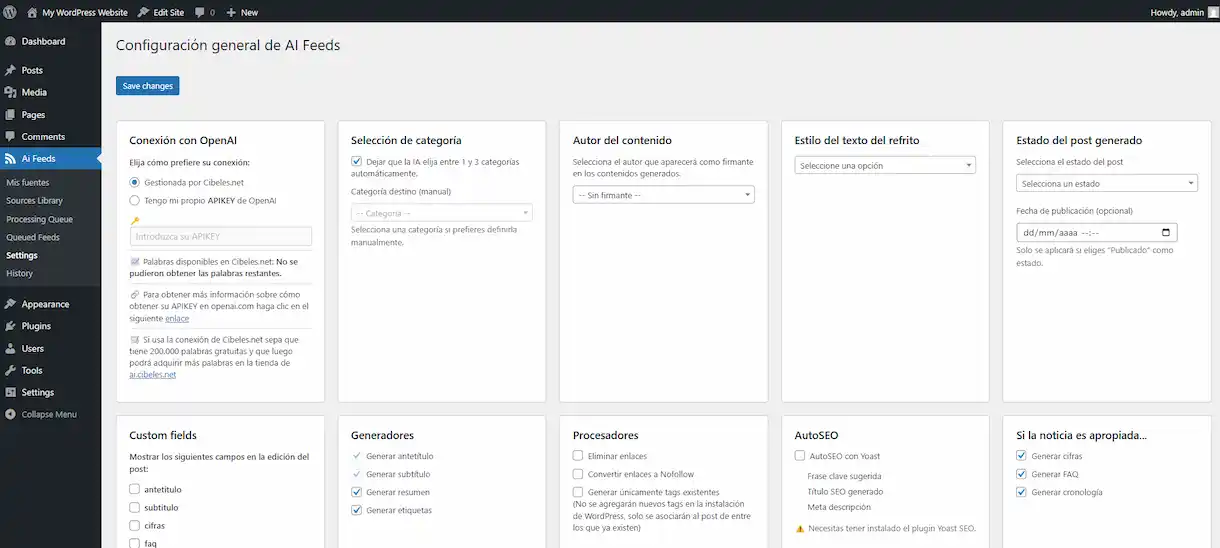Click the key icon above APIKEY field
The width and height of the screenshot is (1220, 548).
(135, 220)
